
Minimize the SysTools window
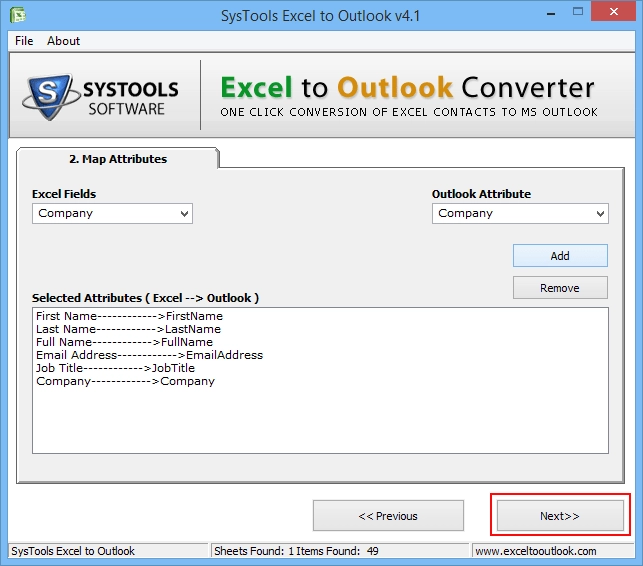[x=551, y=13]
